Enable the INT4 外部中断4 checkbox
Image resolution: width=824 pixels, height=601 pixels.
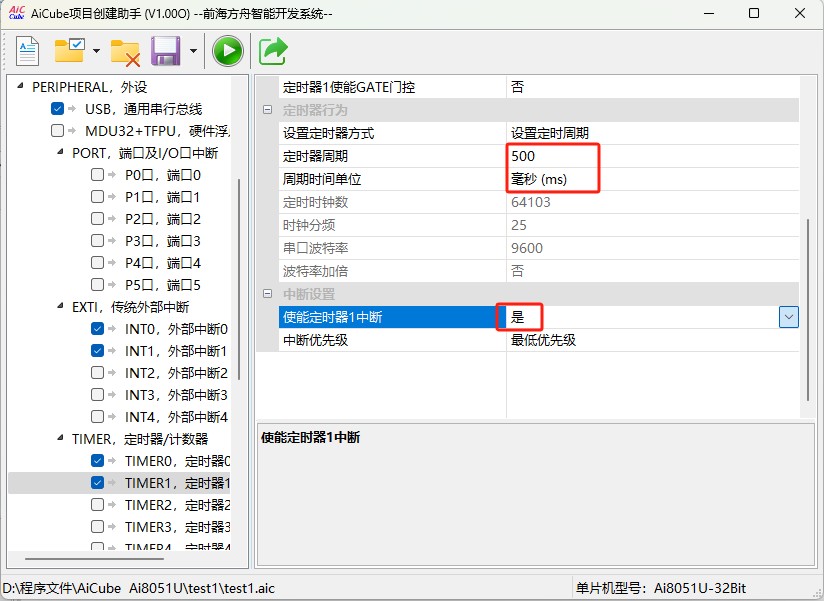(97, 417)
